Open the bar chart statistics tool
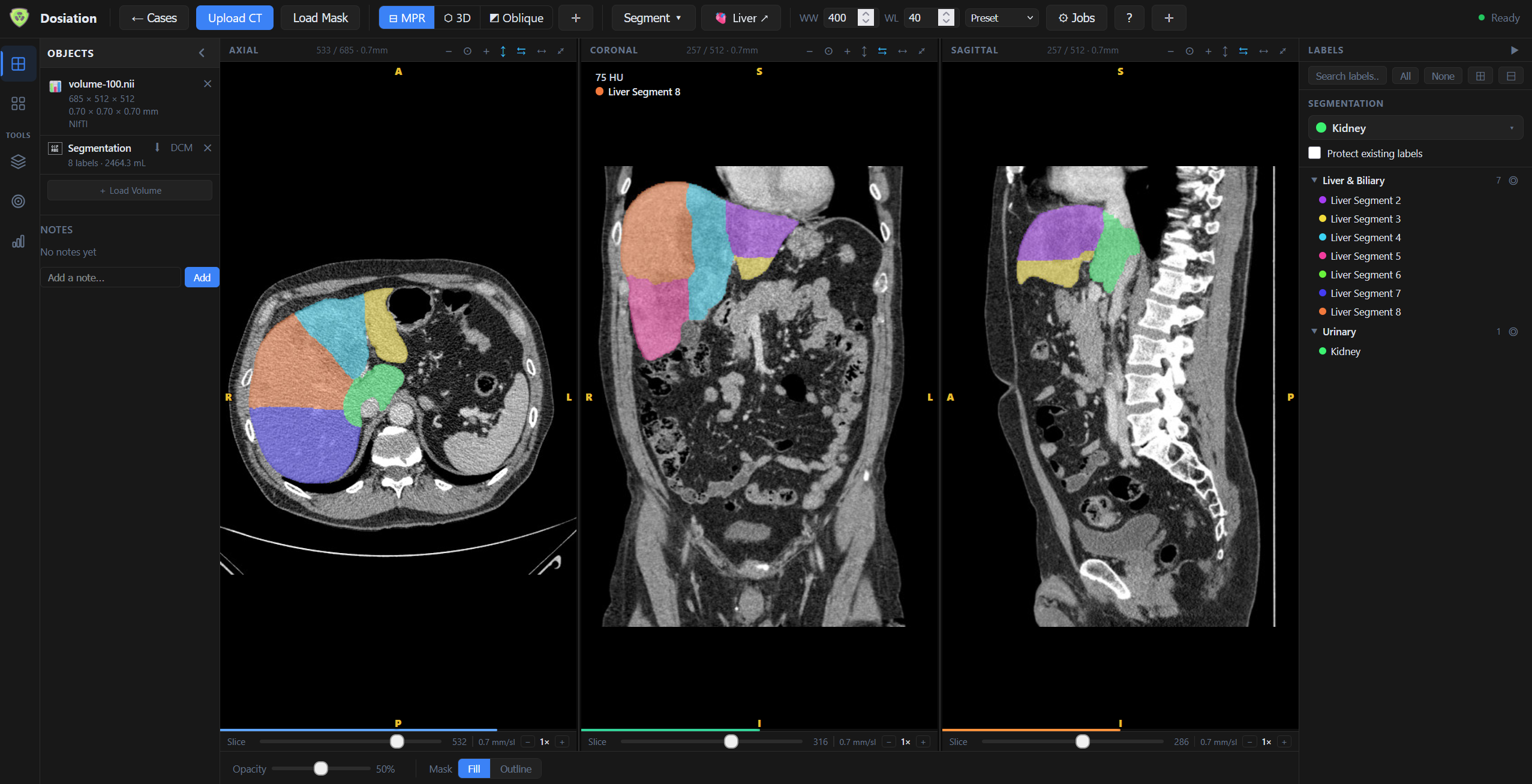This screenshot has width=1532, height=784. pyautogui.click(x=19, y=241)
